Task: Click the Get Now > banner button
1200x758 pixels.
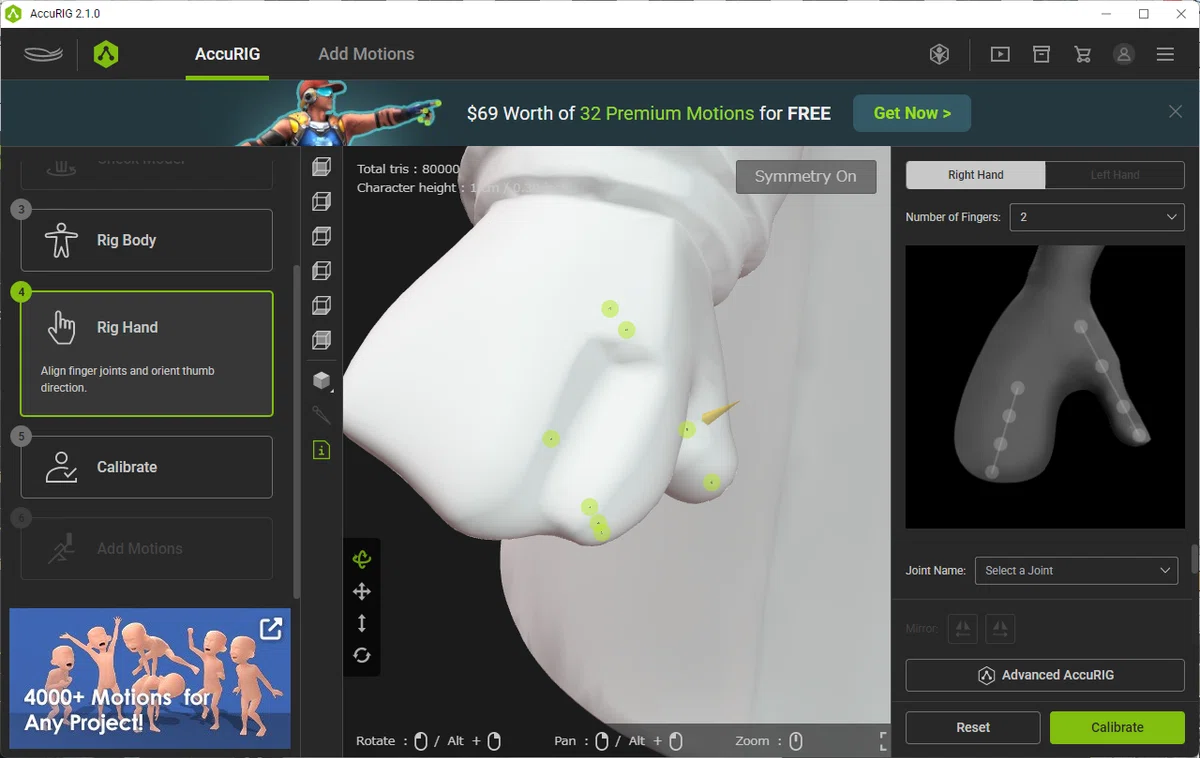Action: tap(912, 113)
